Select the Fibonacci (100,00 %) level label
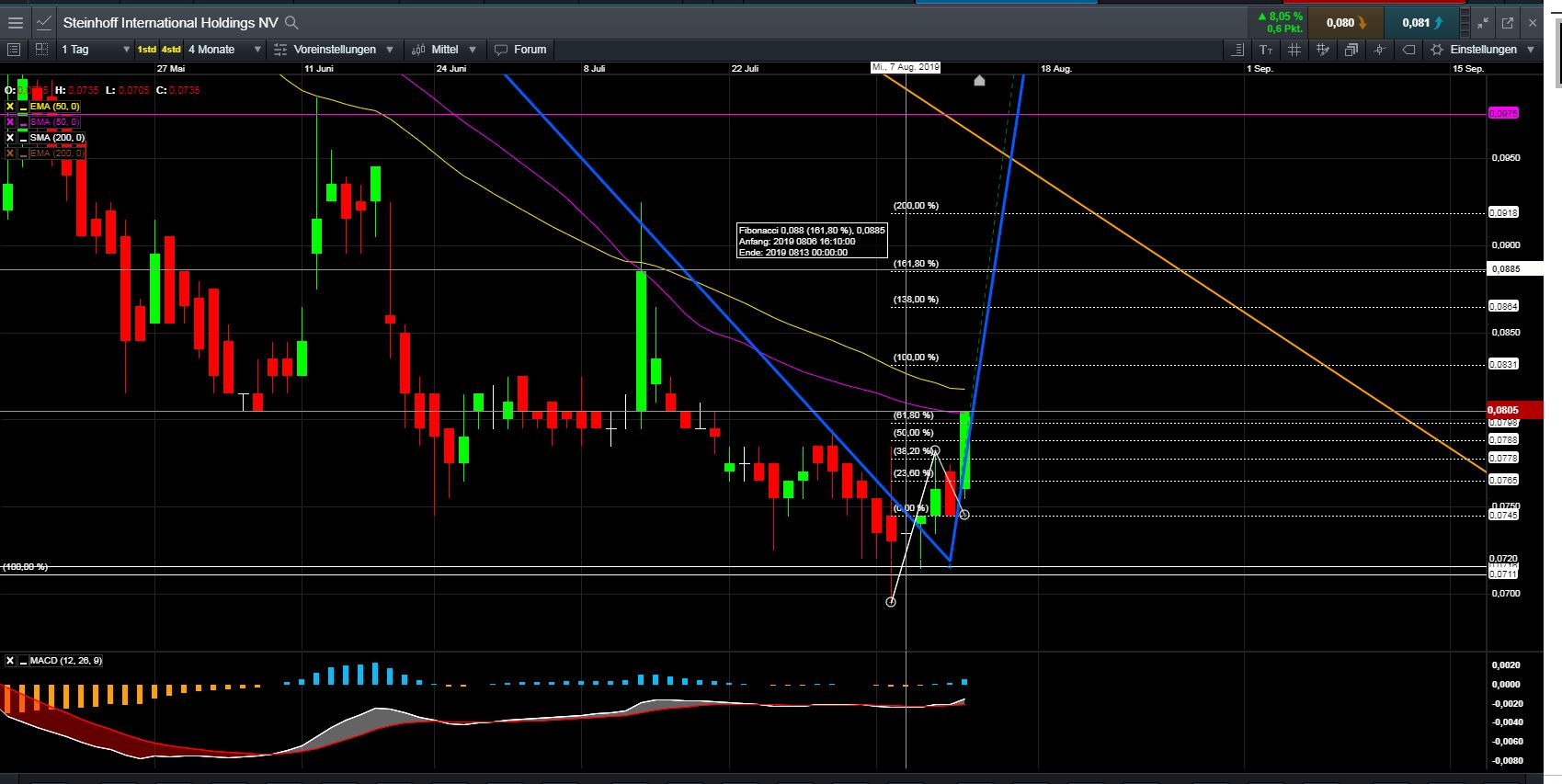1562x784 pixels. tap(916, 358)
